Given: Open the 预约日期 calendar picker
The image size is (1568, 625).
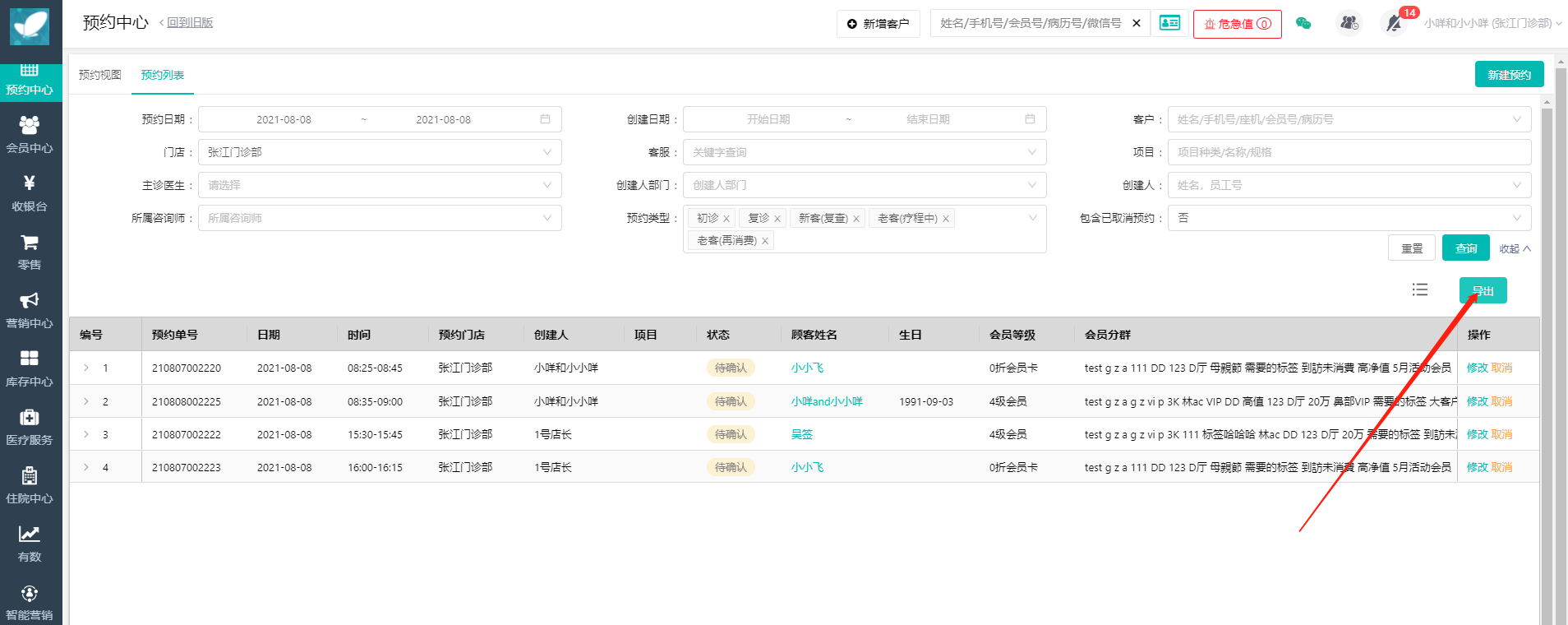Looking at the screenshot, I should click(x=545, y=119).
